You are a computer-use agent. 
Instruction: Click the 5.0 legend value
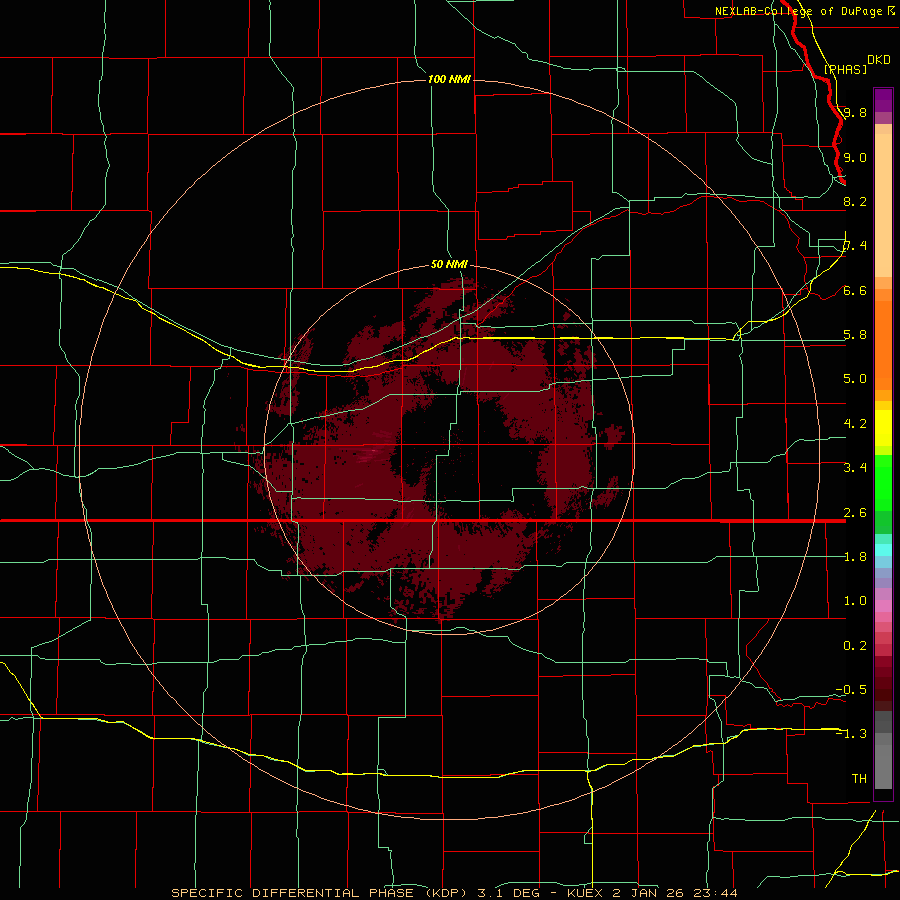(855, 379)
